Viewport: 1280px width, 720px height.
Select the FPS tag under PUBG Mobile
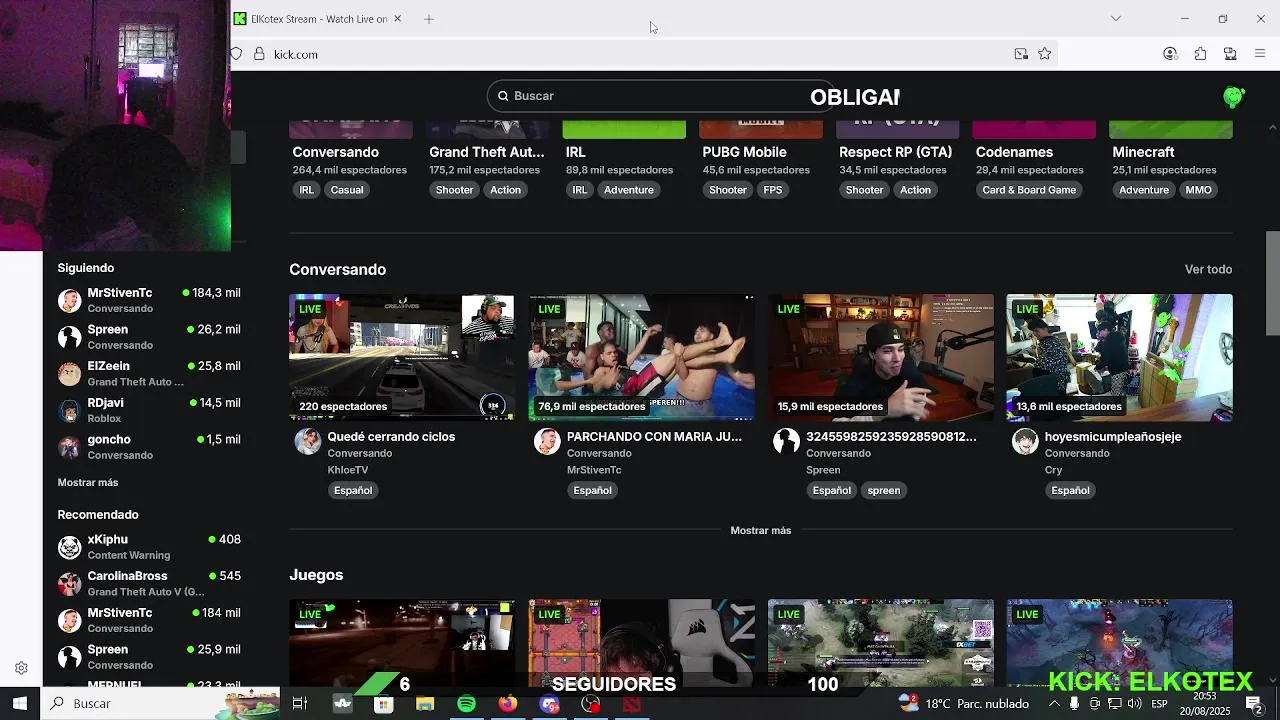point(773,190)
